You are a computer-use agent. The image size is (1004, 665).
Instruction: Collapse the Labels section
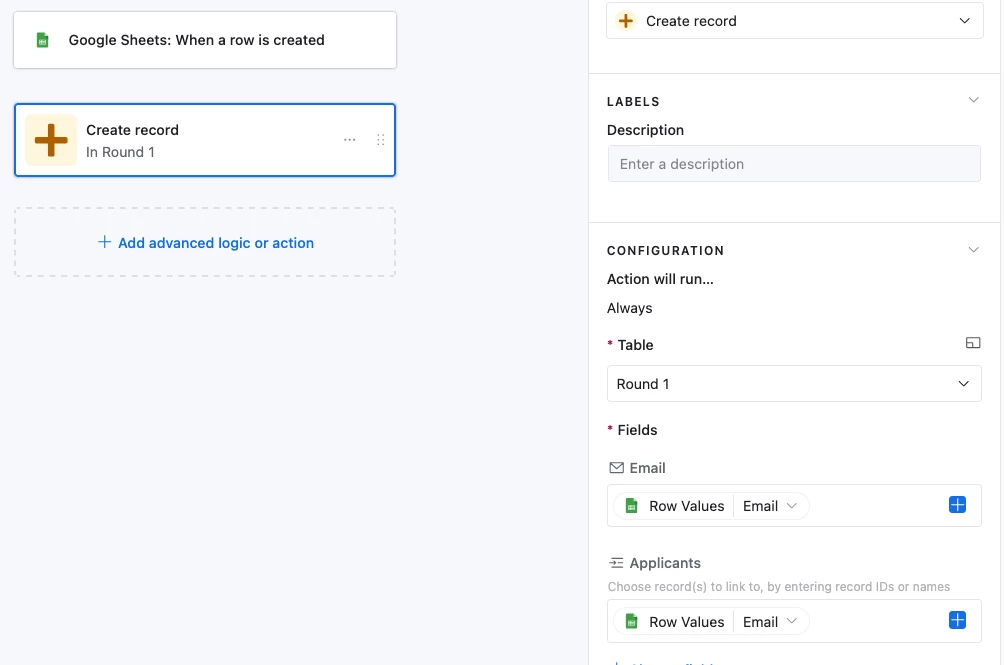[x=973, y=100]
